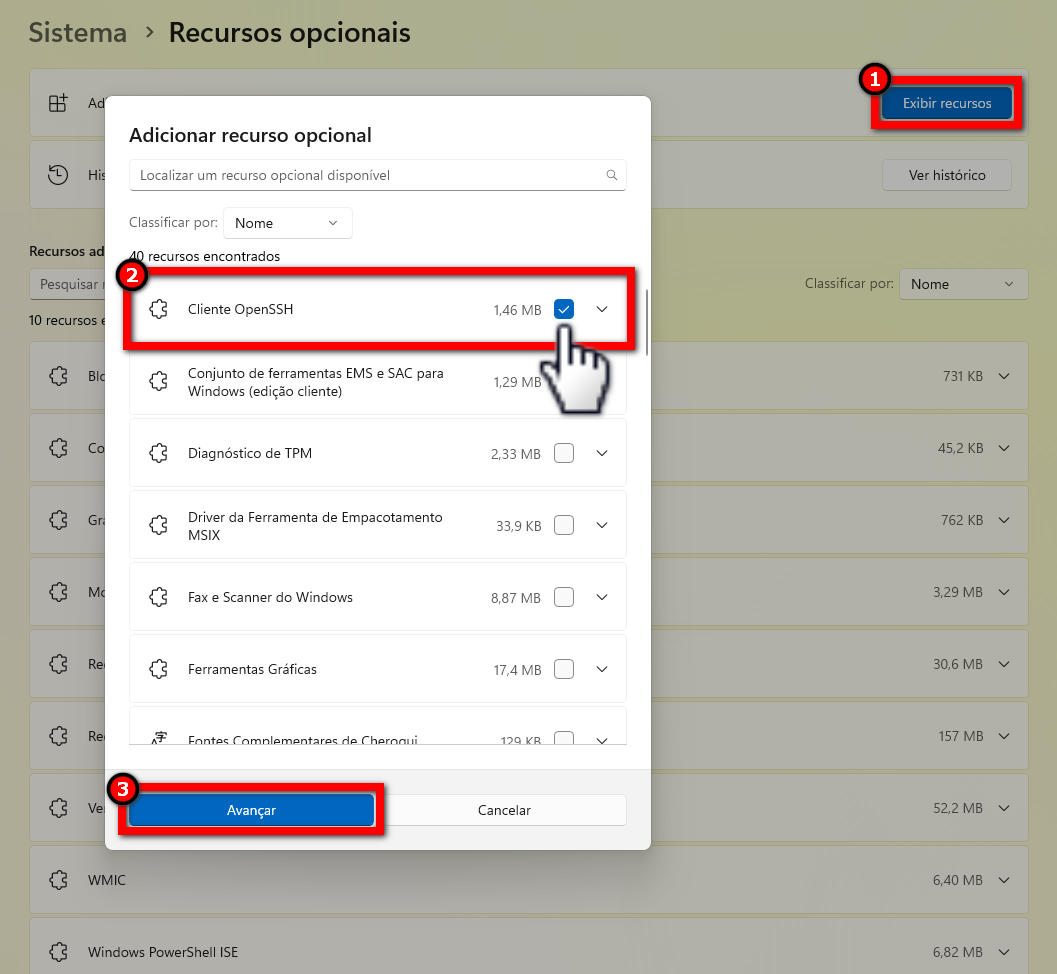Expand the 762 KB installed feature row
Viewport: 1057px width, 974px height.
pyautogui.click(x=1004, y=520)
